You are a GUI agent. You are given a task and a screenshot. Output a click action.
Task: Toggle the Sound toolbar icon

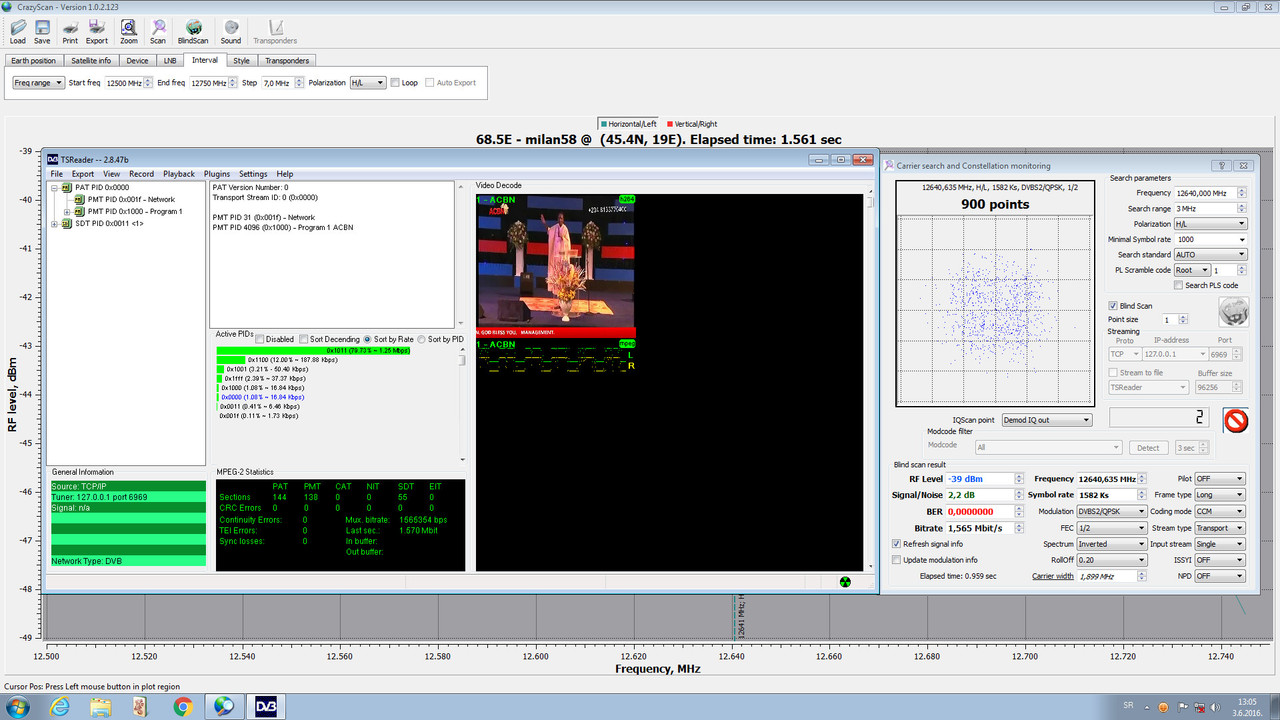(231, 31)
